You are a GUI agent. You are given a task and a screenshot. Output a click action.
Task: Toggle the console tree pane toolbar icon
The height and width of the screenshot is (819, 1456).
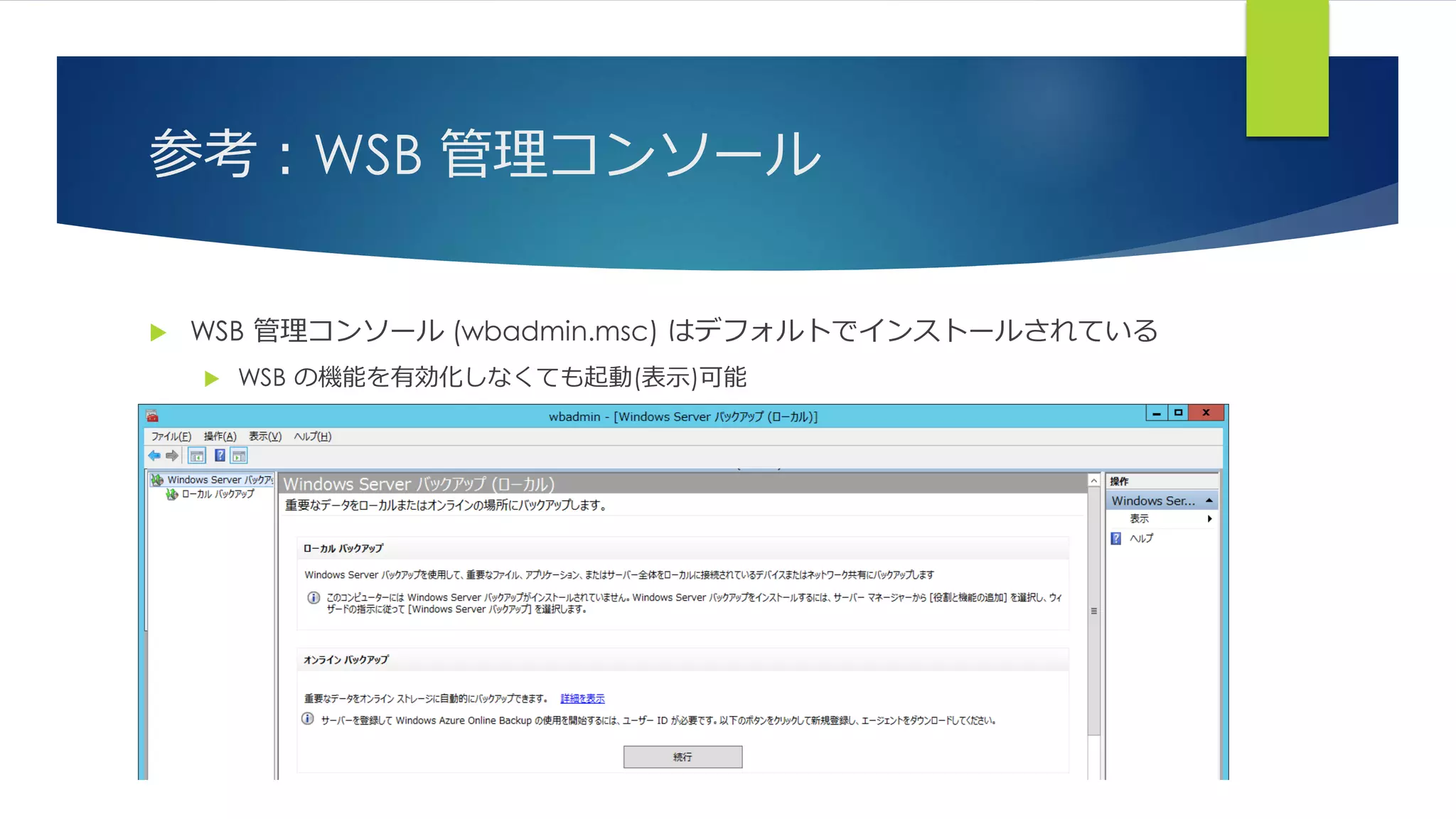(x=197, y=456)
